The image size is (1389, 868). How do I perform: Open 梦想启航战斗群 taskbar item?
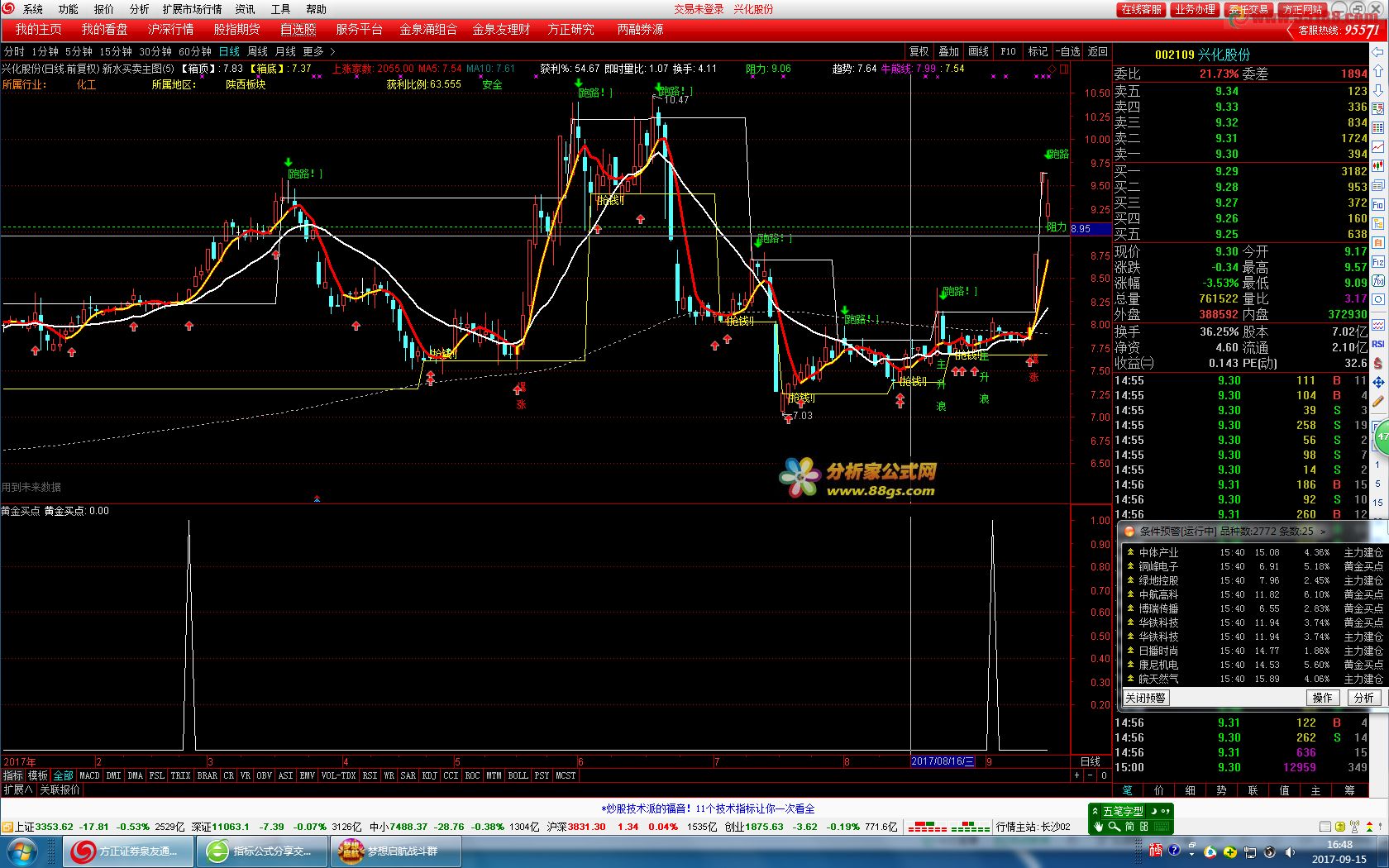(395, 851)
